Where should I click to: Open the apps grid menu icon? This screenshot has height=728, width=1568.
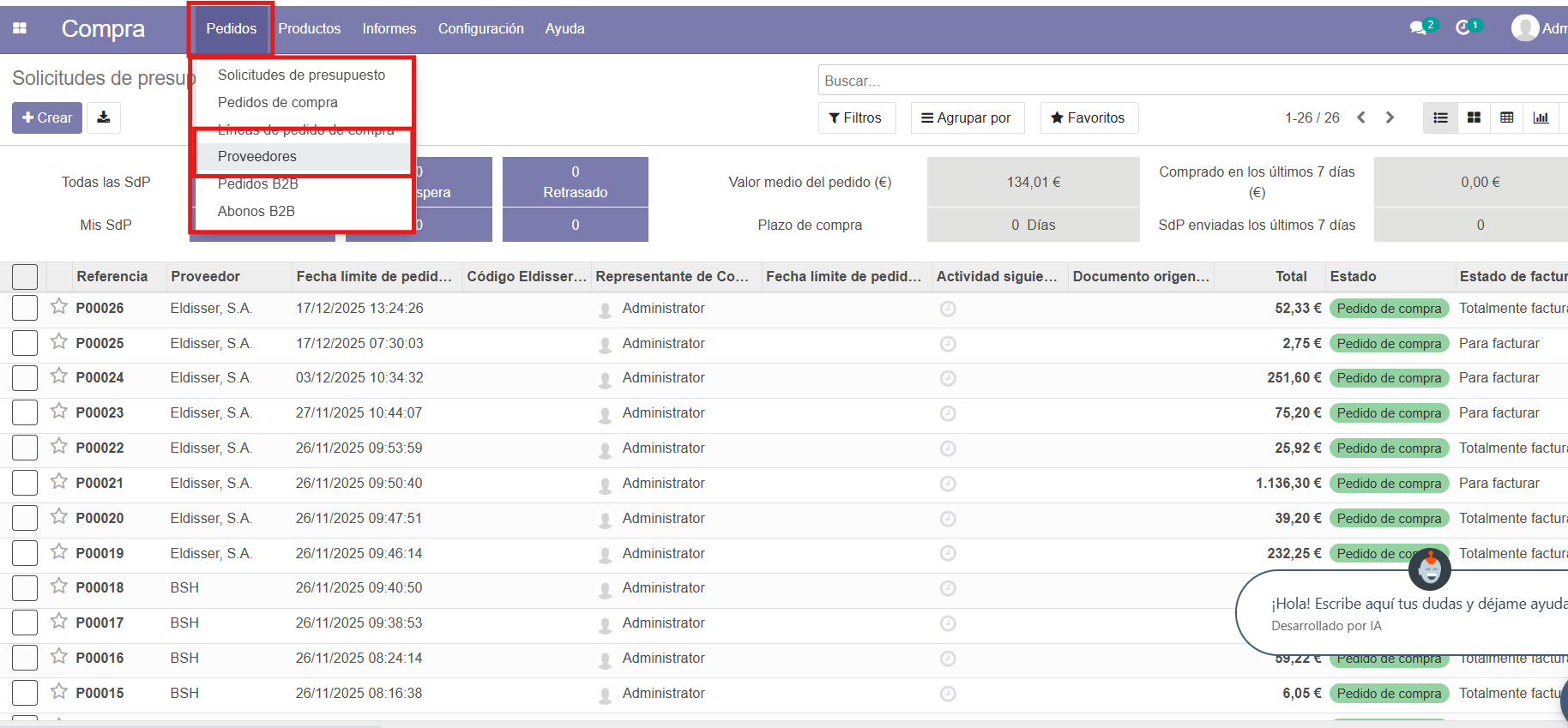pyautogui.click(x=20, y=28)
